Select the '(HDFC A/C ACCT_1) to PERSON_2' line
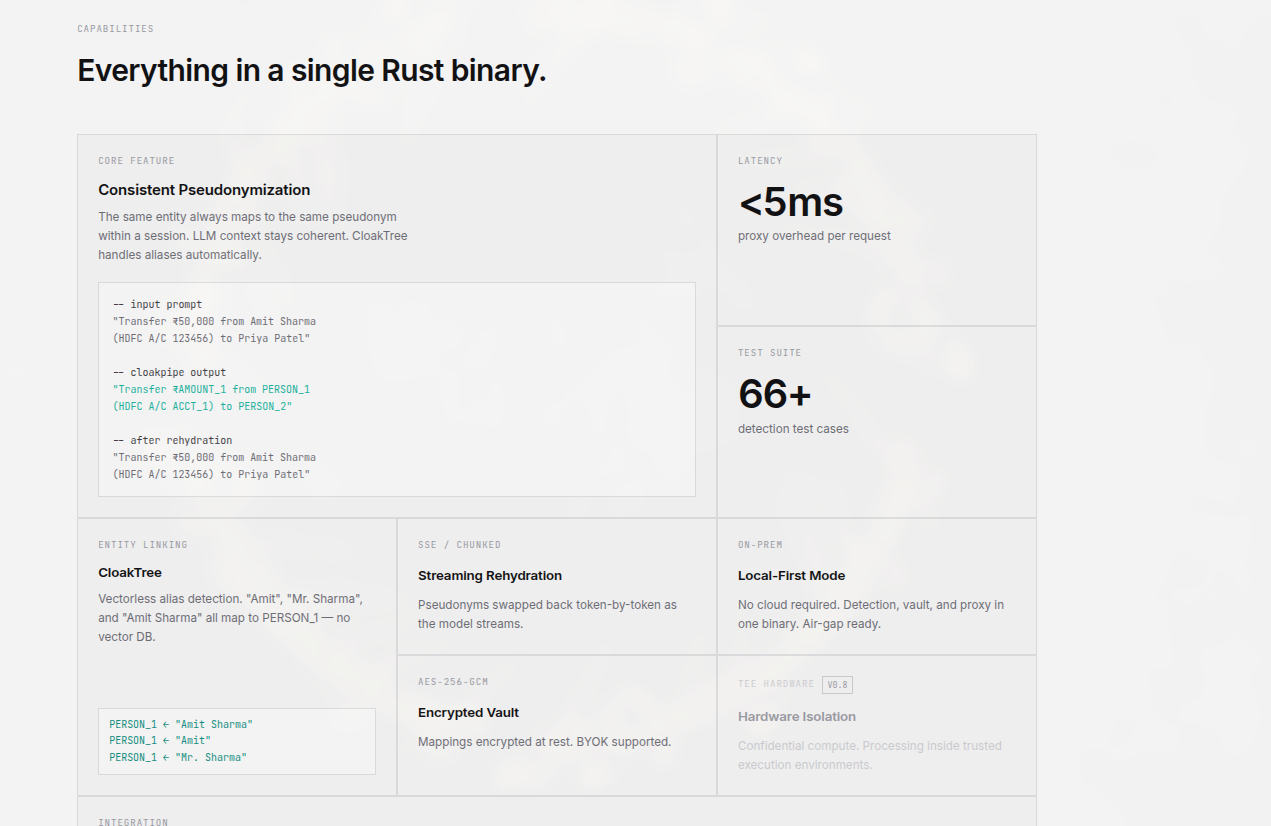Screen dimensions: 1271x826 202,407
